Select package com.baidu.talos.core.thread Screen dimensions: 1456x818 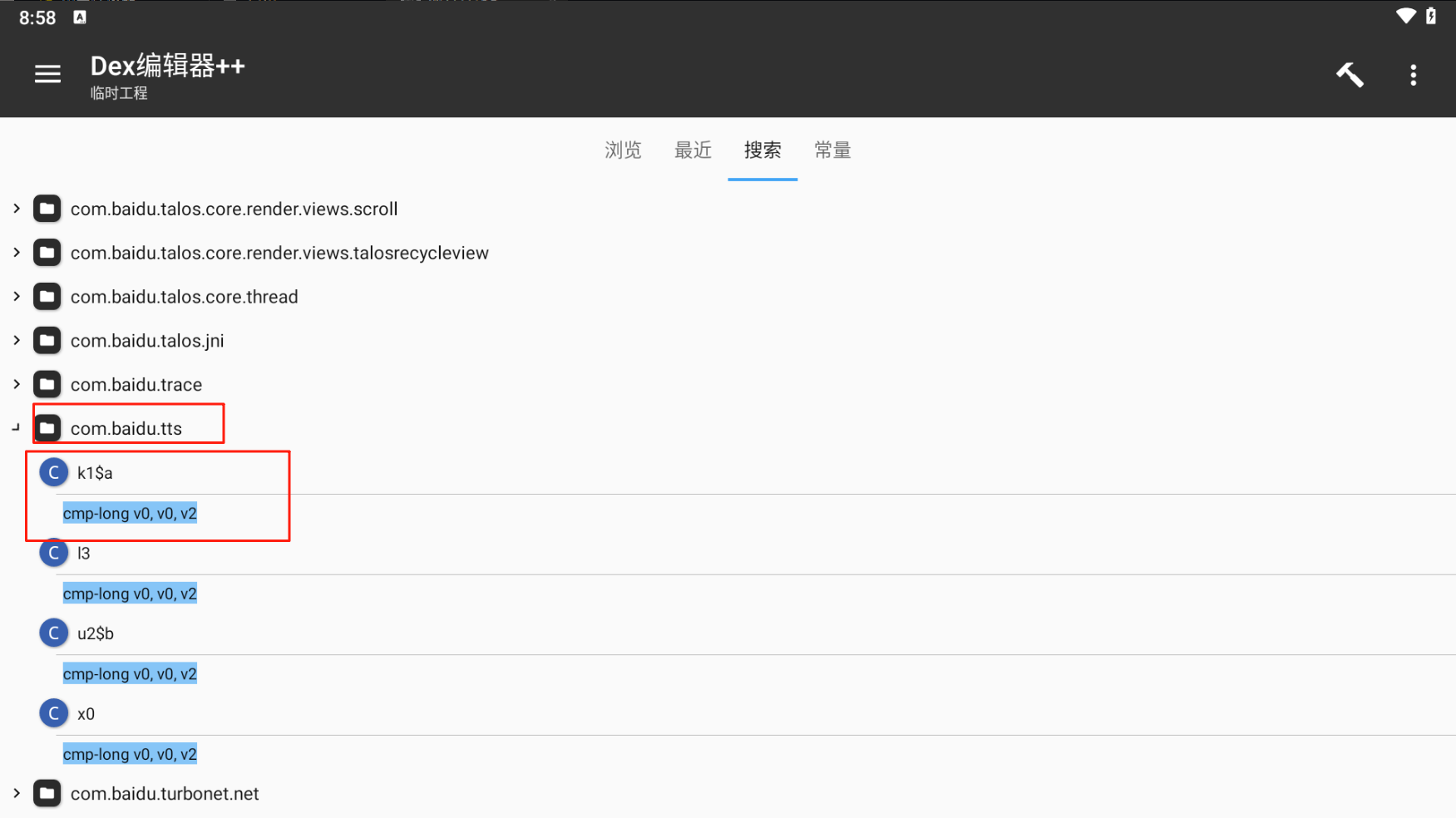(x=184, y=297)
